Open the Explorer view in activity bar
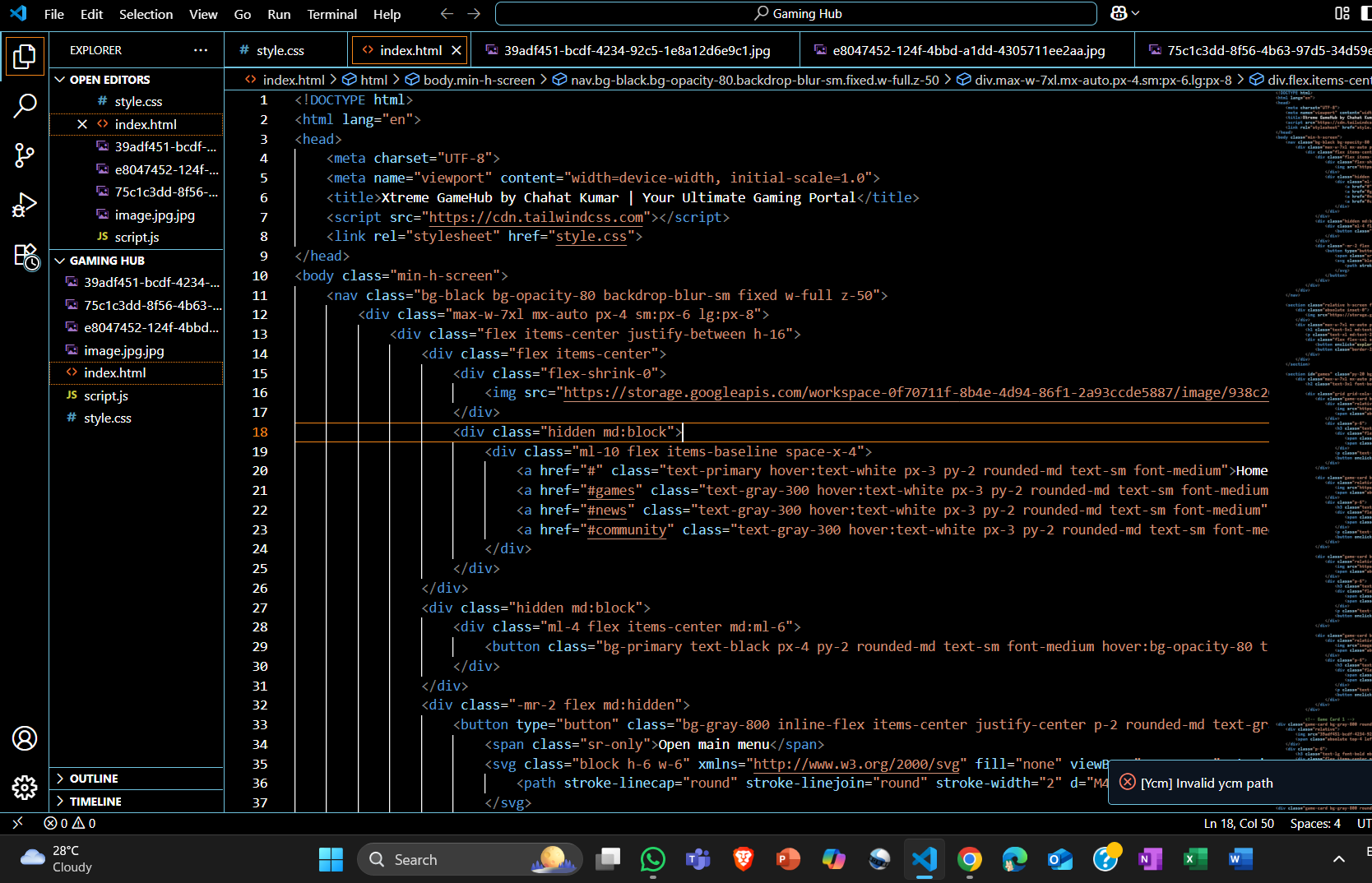This screenshot has width=1372, height=883. pyautogui.click(x=25, y=57)
